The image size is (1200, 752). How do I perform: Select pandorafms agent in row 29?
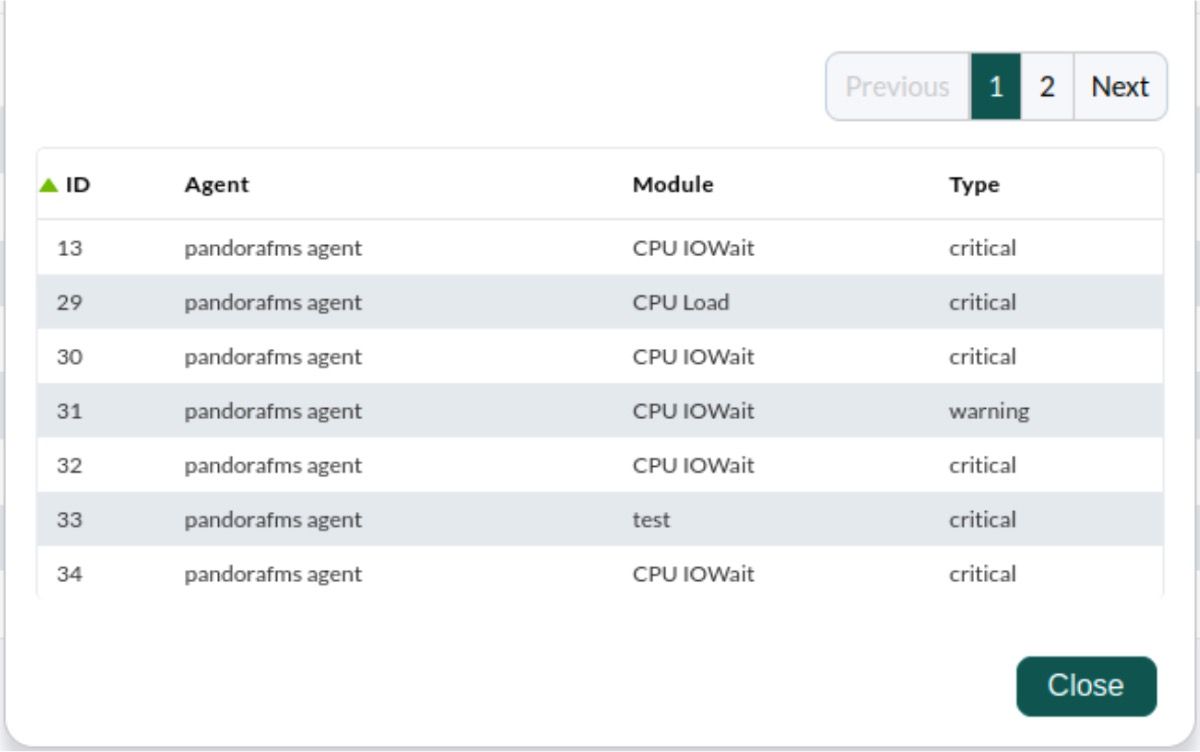tap(273, 302)
